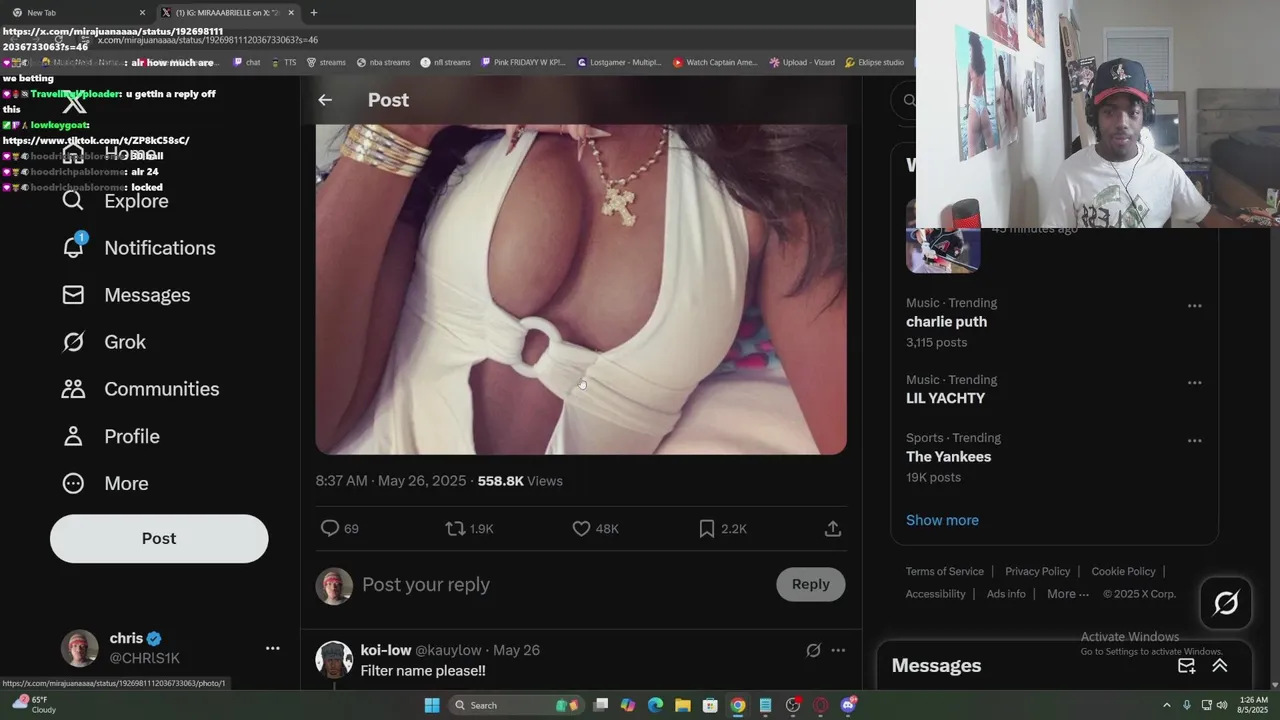This screenshot has height=720, width=1280.
Task: Open the nfl streams bookmark
Action: coord(445,62)
